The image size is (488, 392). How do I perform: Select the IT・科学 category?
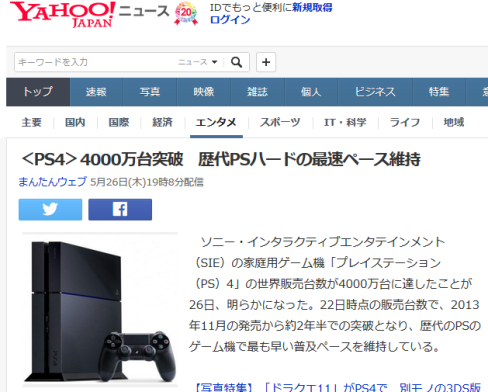pyautogui.click(x=345, y=122)
